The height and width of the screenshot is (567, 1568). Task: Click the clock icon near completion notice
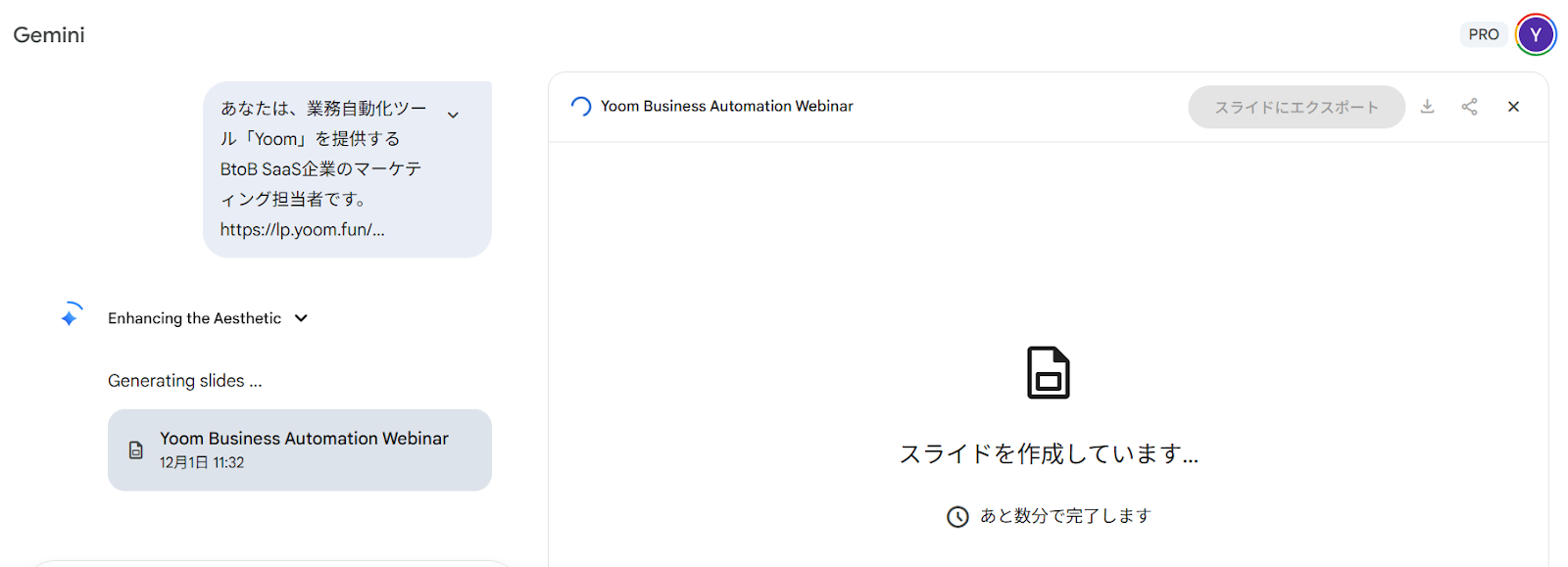coord(957,517)
